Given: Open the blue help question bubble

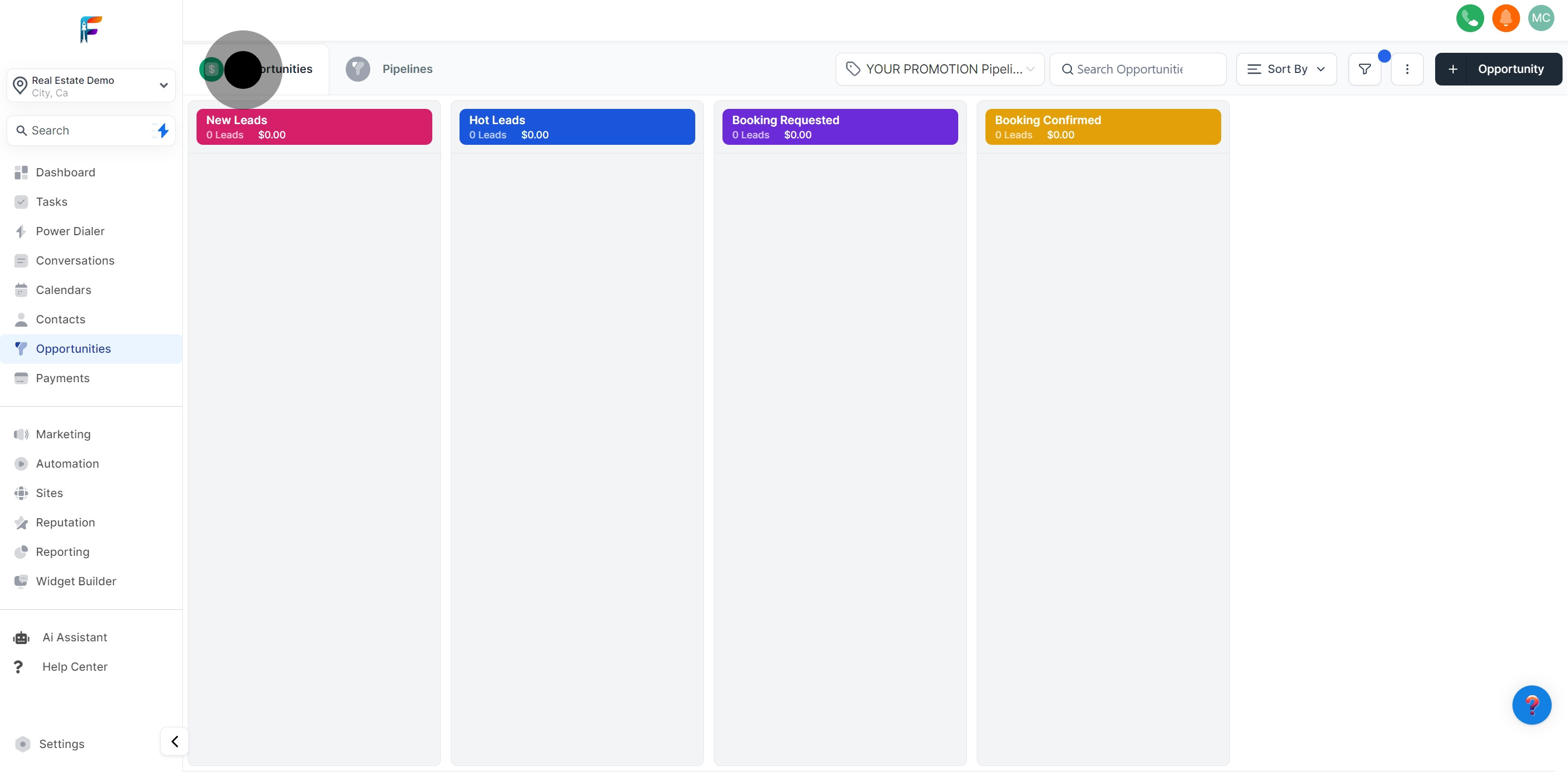Looking at the screenshot, I should (1531, 705).
